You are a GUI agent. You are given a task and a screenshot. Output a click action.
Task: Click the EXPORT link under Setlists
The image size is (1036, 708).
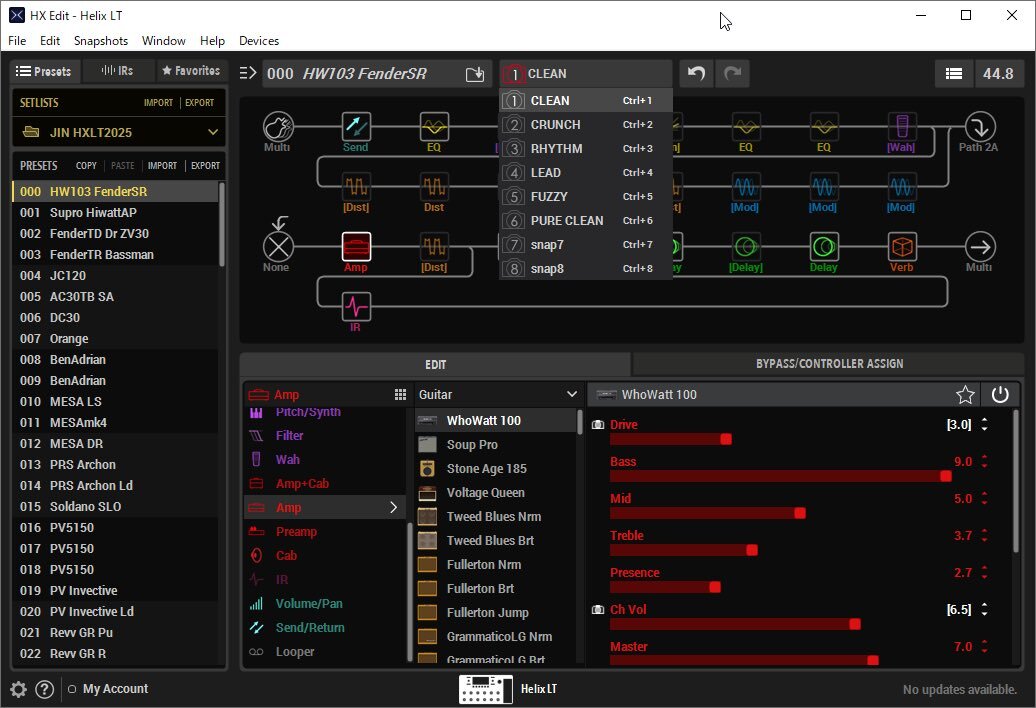(199, 103)
